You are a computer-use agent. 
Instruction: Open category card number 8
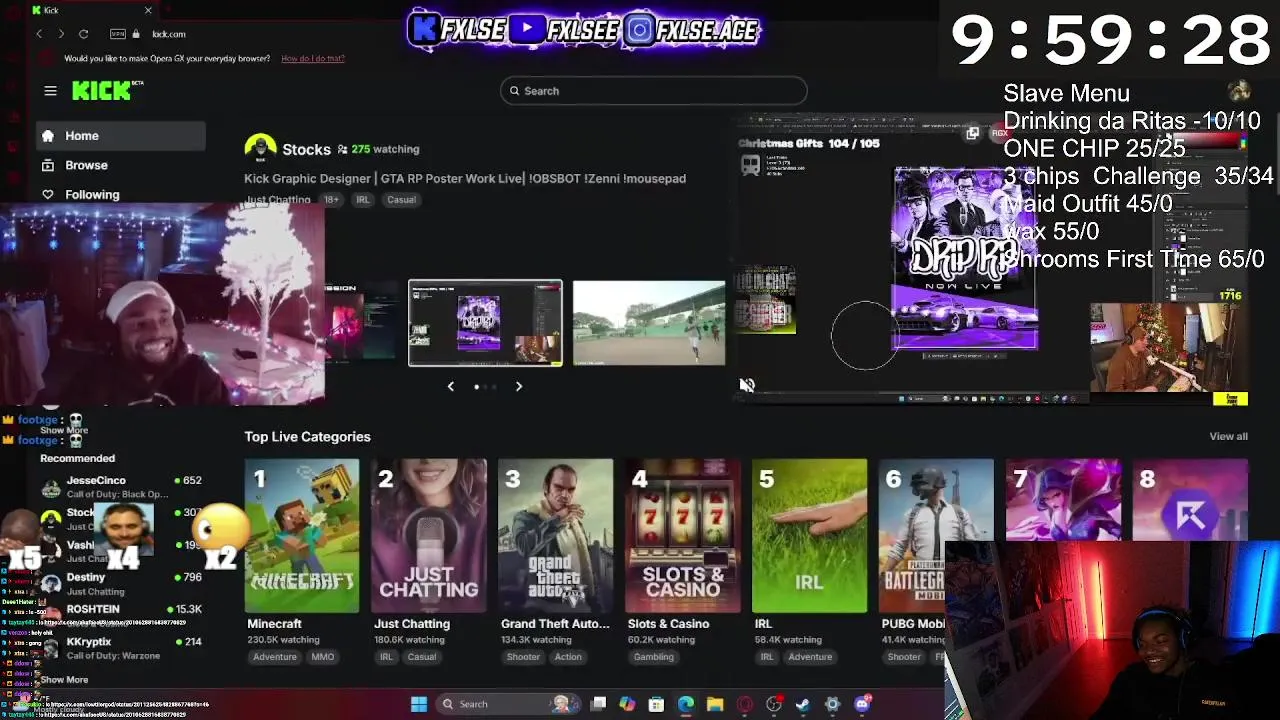[1190, 500]
